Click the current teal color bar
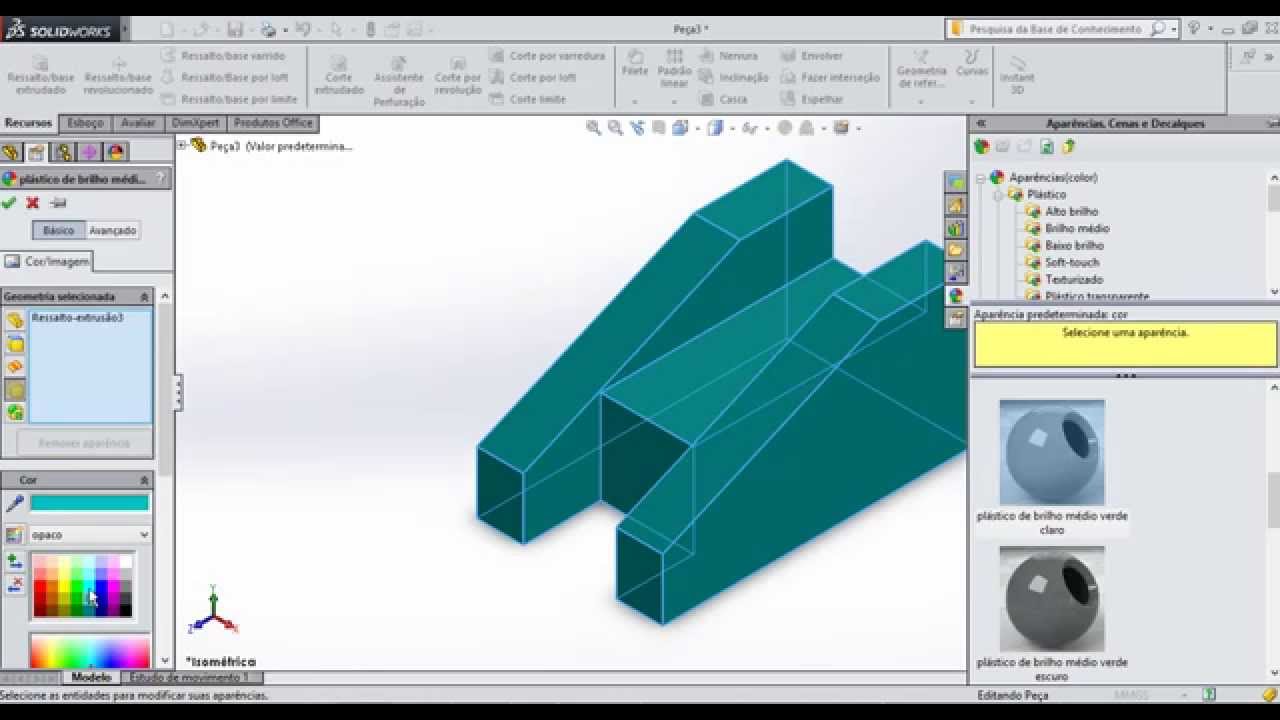This screenshot has height=720, width=1280. click(90, 503)
